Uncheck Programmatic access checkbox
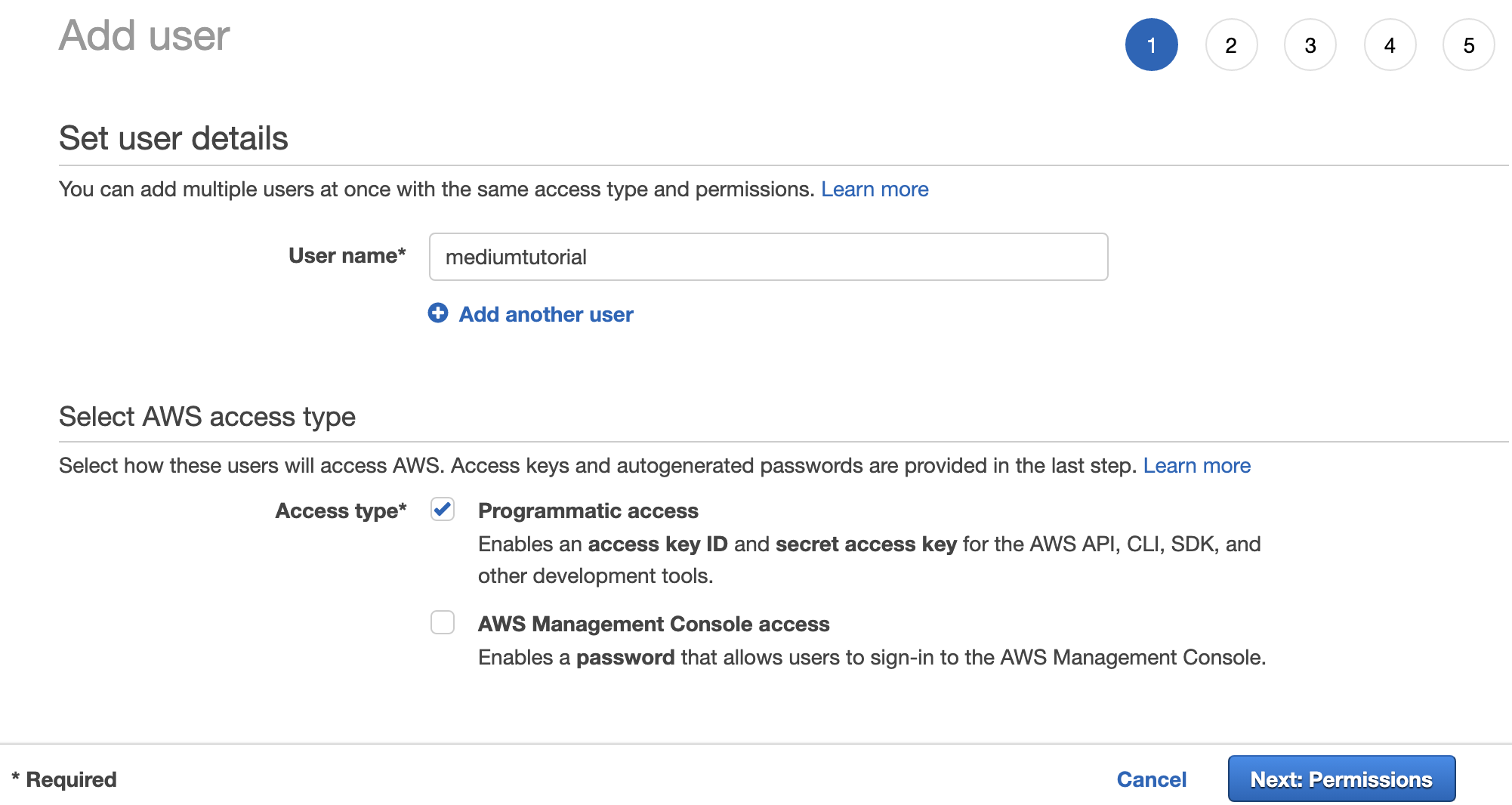The image size is (1512, 805). pos(443,510)
